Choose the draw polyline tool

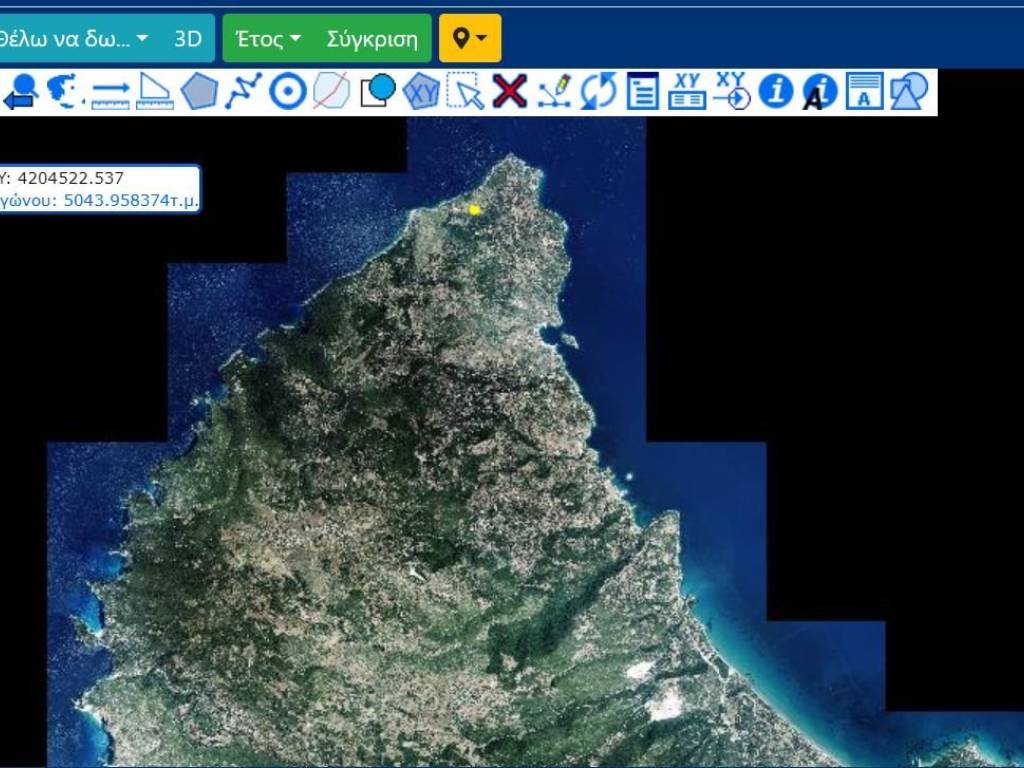pos(243,92)
